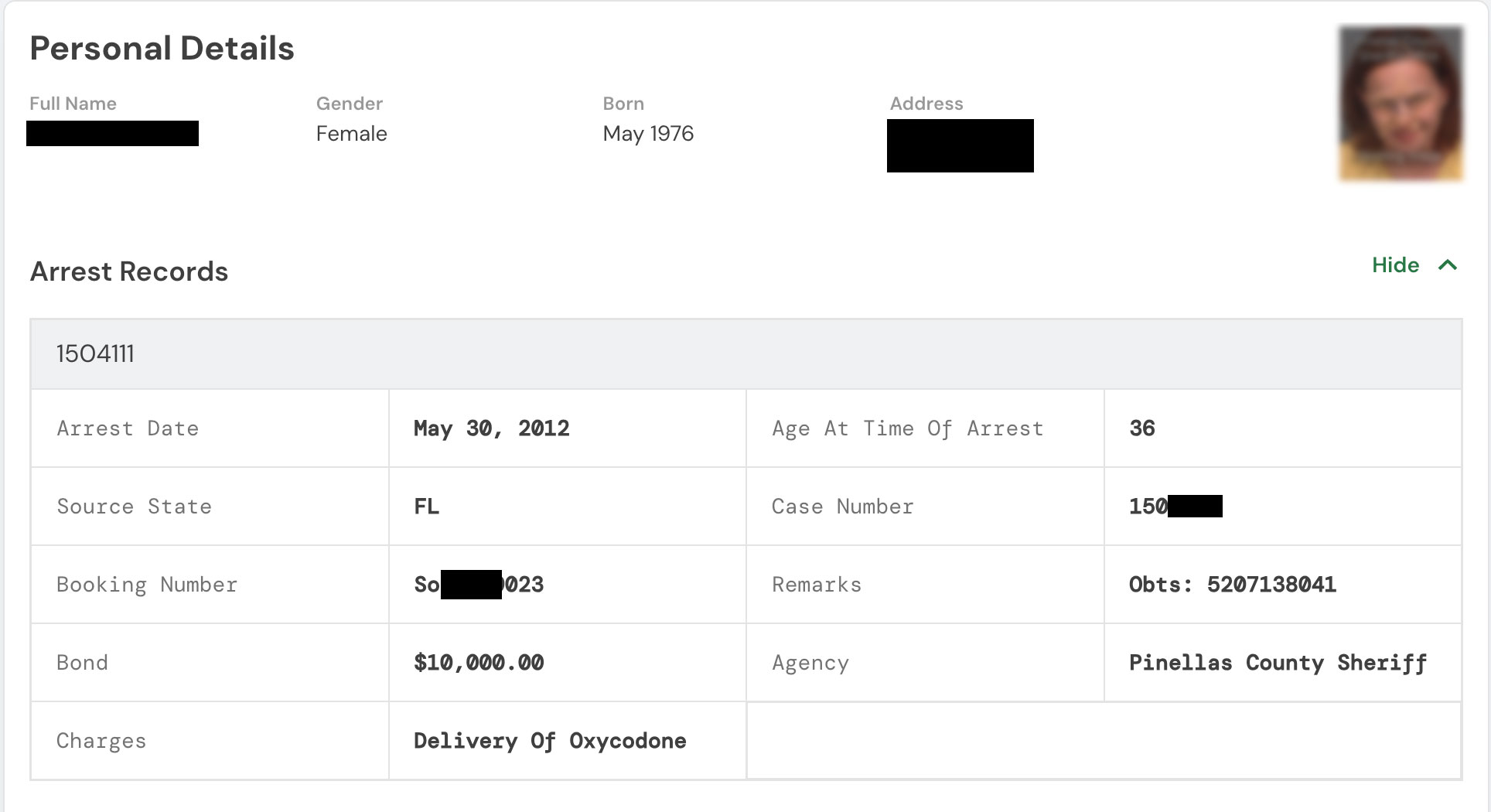
Task: Click the Personal Details heading
Action: click(x=162, y=48)
